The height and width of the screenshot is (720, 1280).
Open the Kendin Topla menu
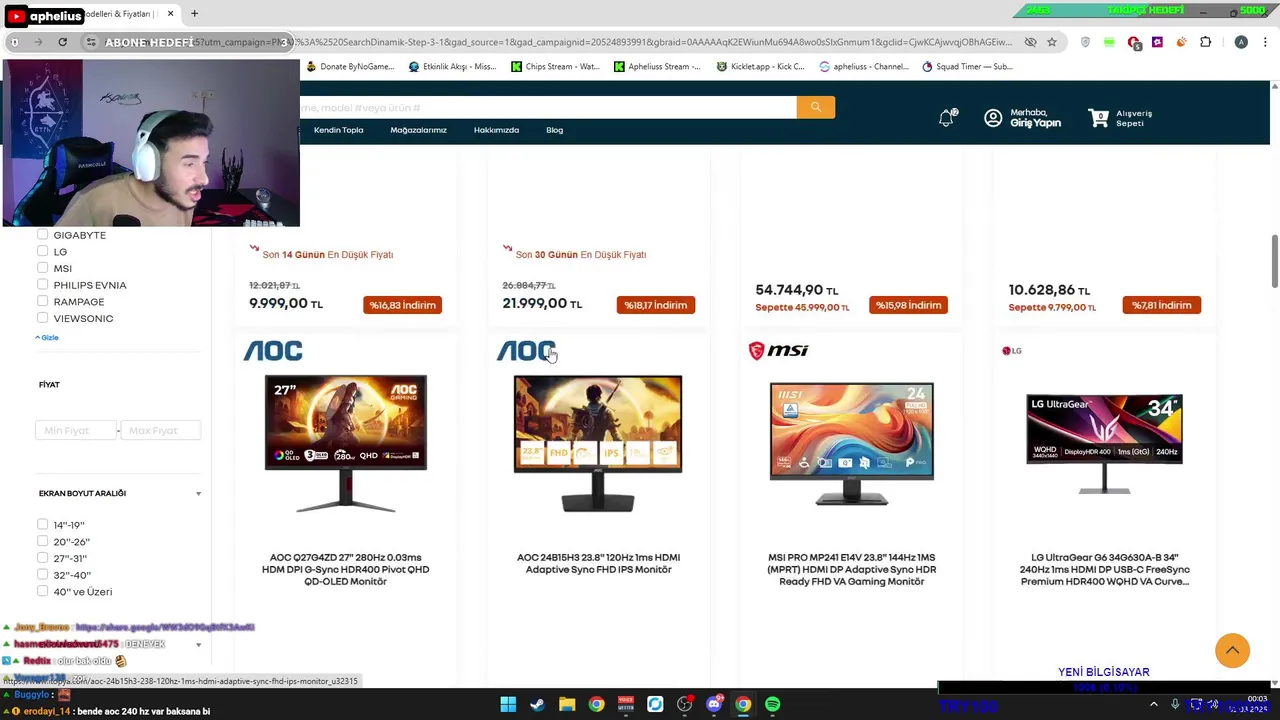[x=338, y=130]
